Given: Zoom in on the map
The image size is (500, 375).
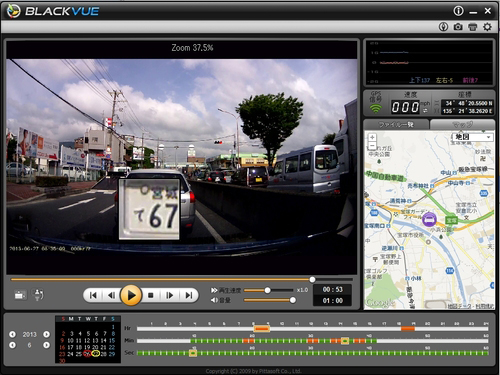Looking at the screenshot, I should tap(372, 137).
